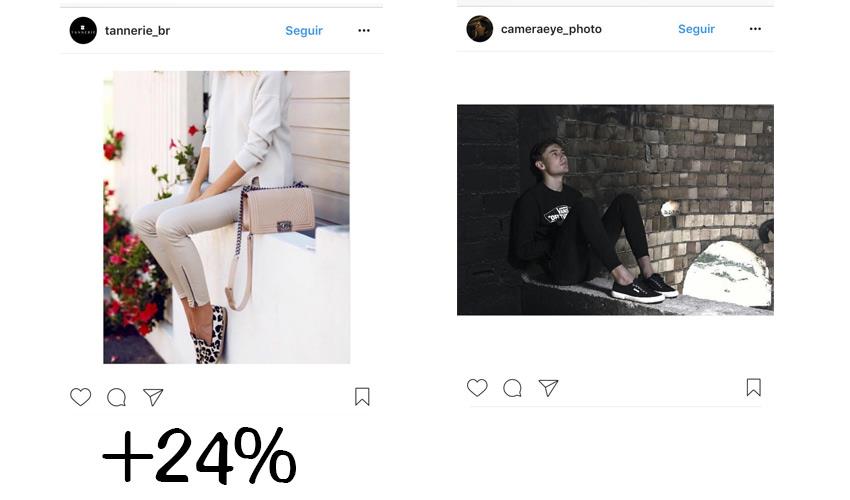Open the woman with pink handbag photo

click(x=227, y=217)
